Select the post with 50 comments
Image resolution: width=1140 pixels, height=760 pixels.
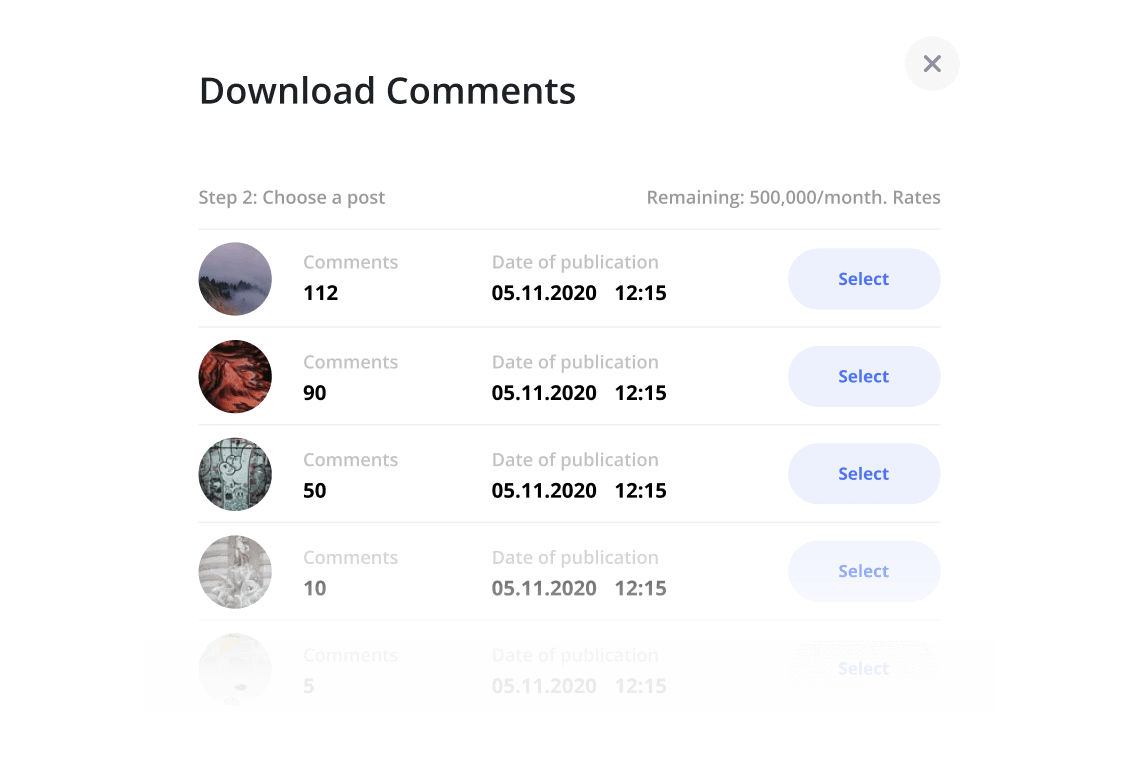click(863, 473)
